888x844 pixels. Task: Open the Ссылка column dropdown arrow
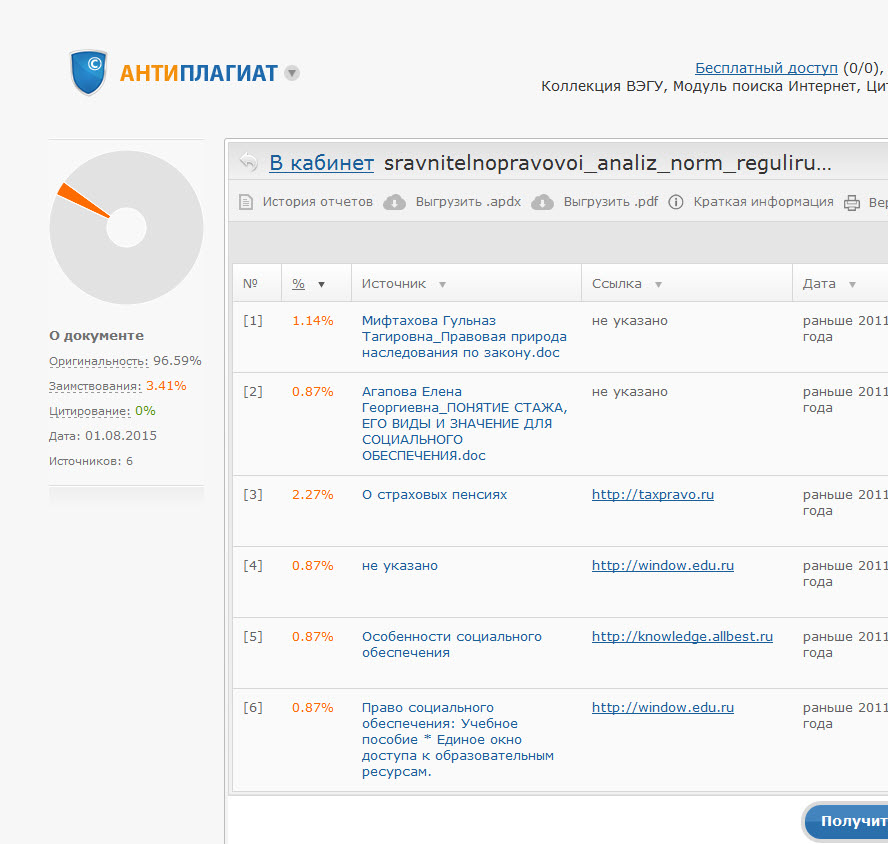(658, 284)
